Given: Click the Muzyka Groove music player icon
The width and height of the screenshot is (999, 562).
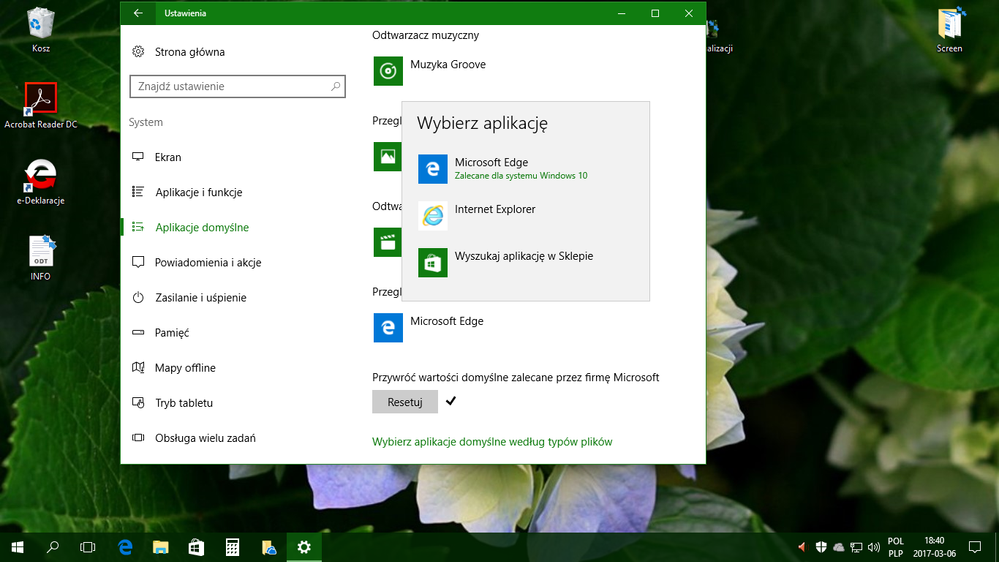Looking at the screenshot, I should click(388, 71).
